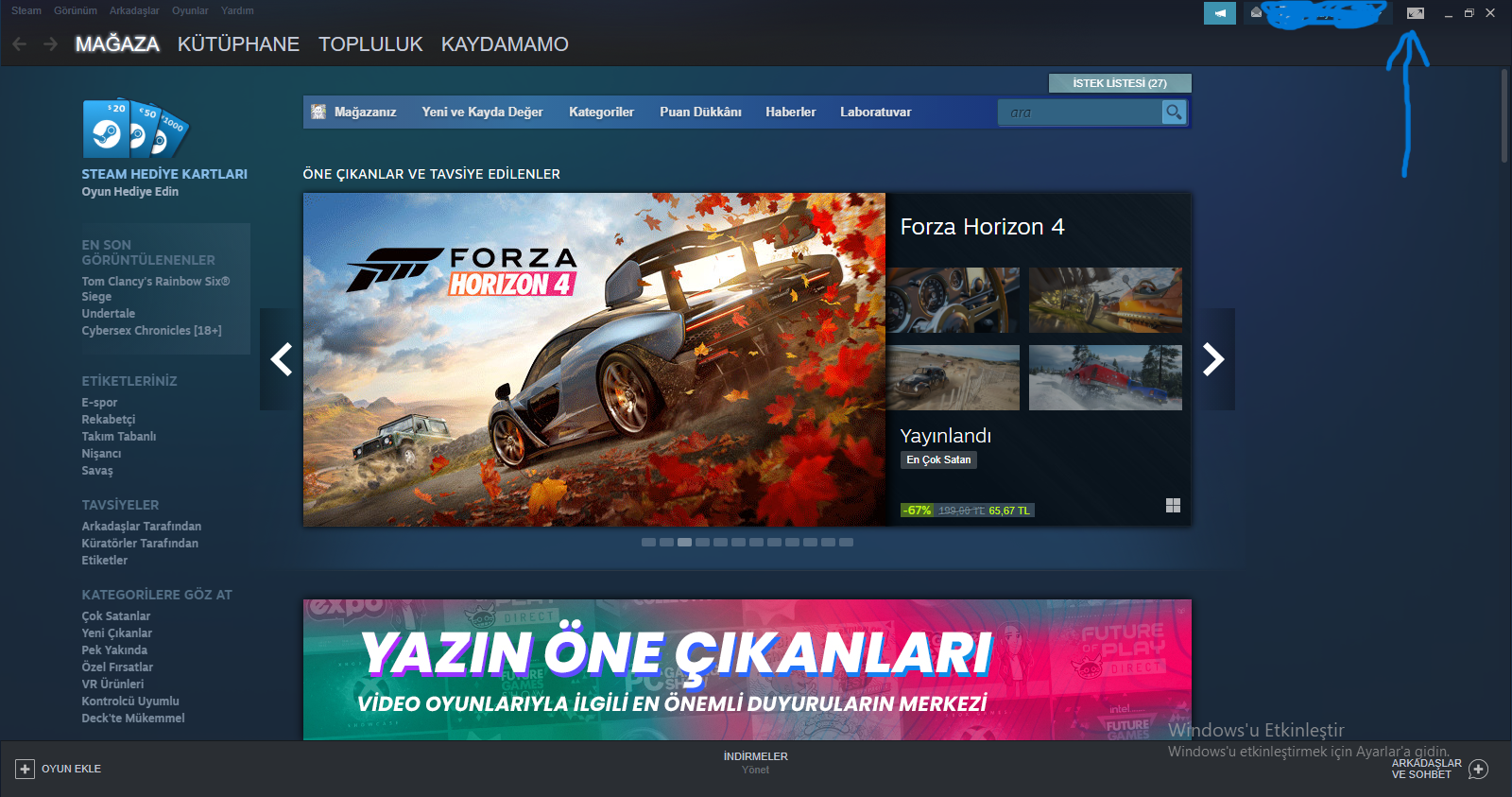Open the Oyunlar menu

point(190,10)
